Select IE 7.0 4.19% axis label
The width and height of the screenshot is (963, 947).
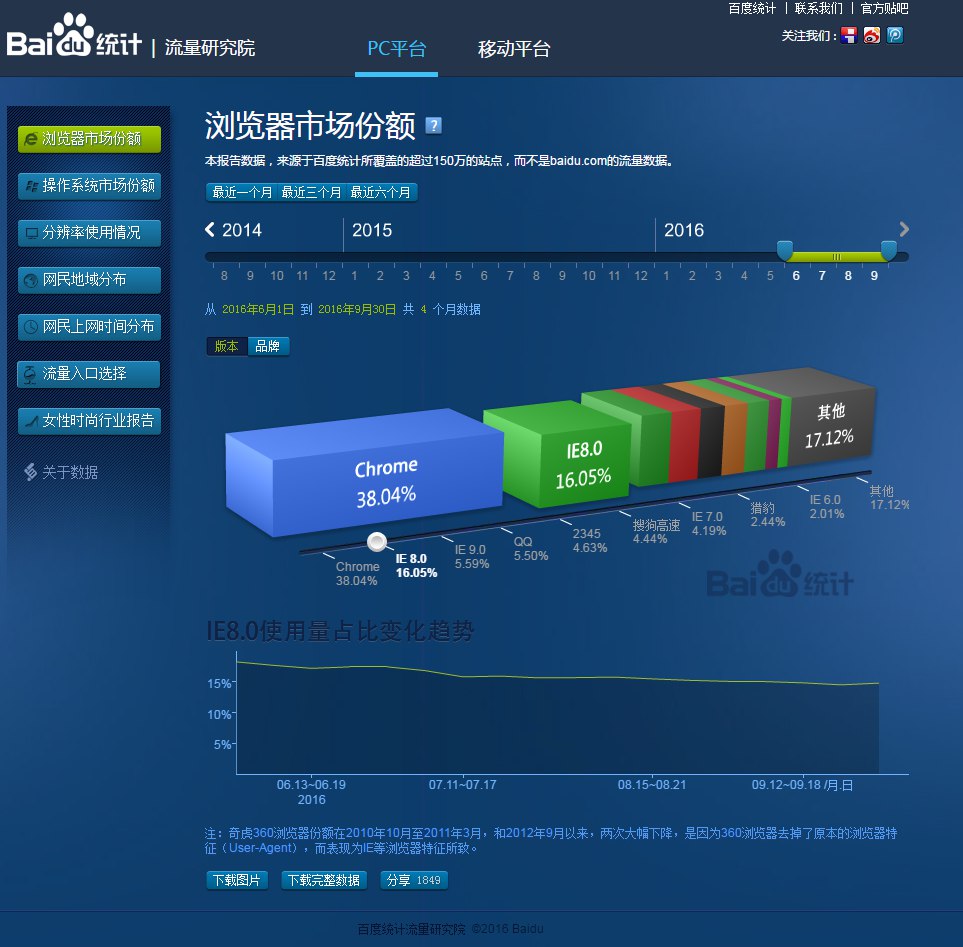tap(709, 524)
